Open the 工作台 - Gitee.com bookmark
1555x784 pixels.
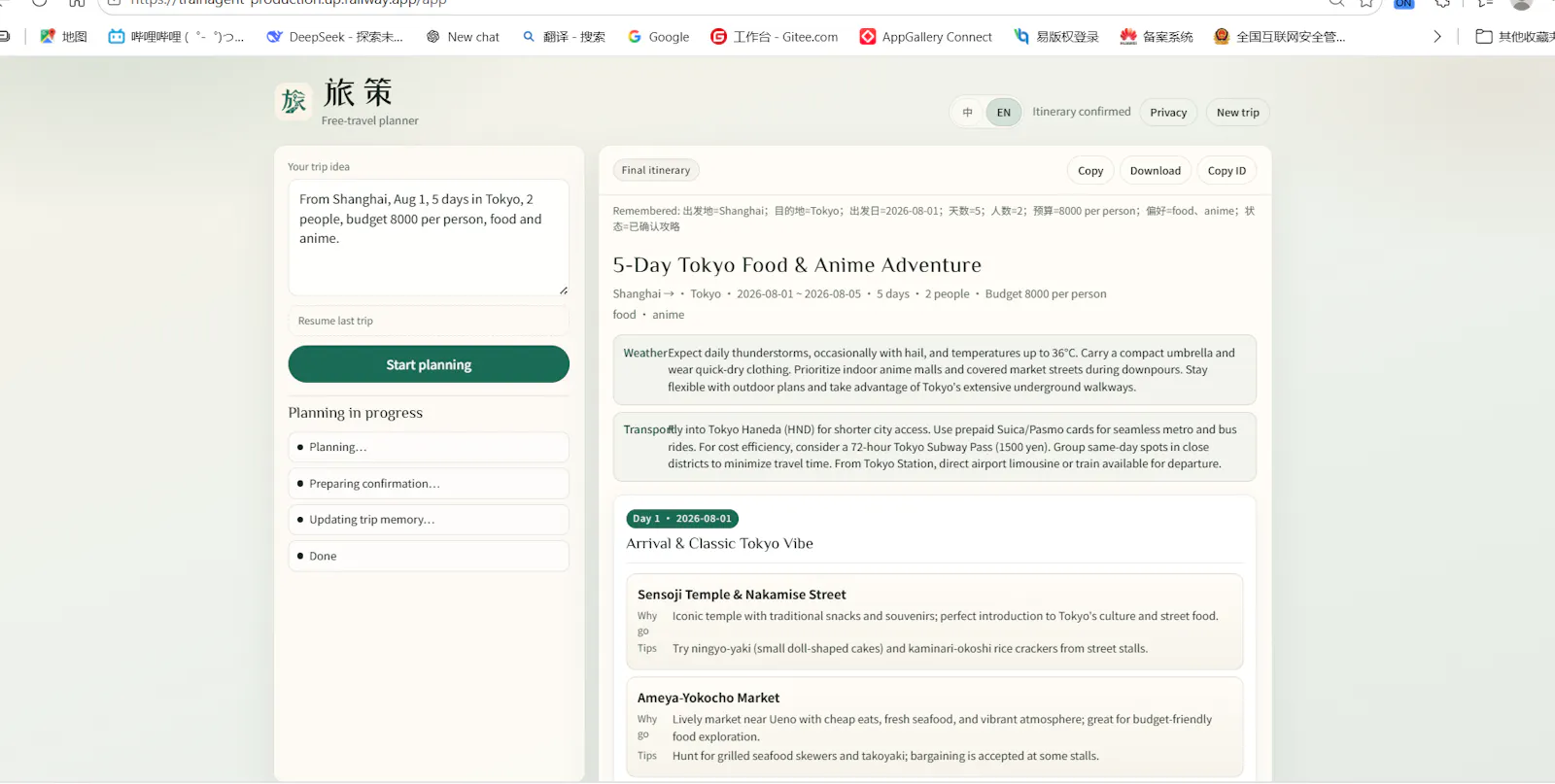click(774, 37)
